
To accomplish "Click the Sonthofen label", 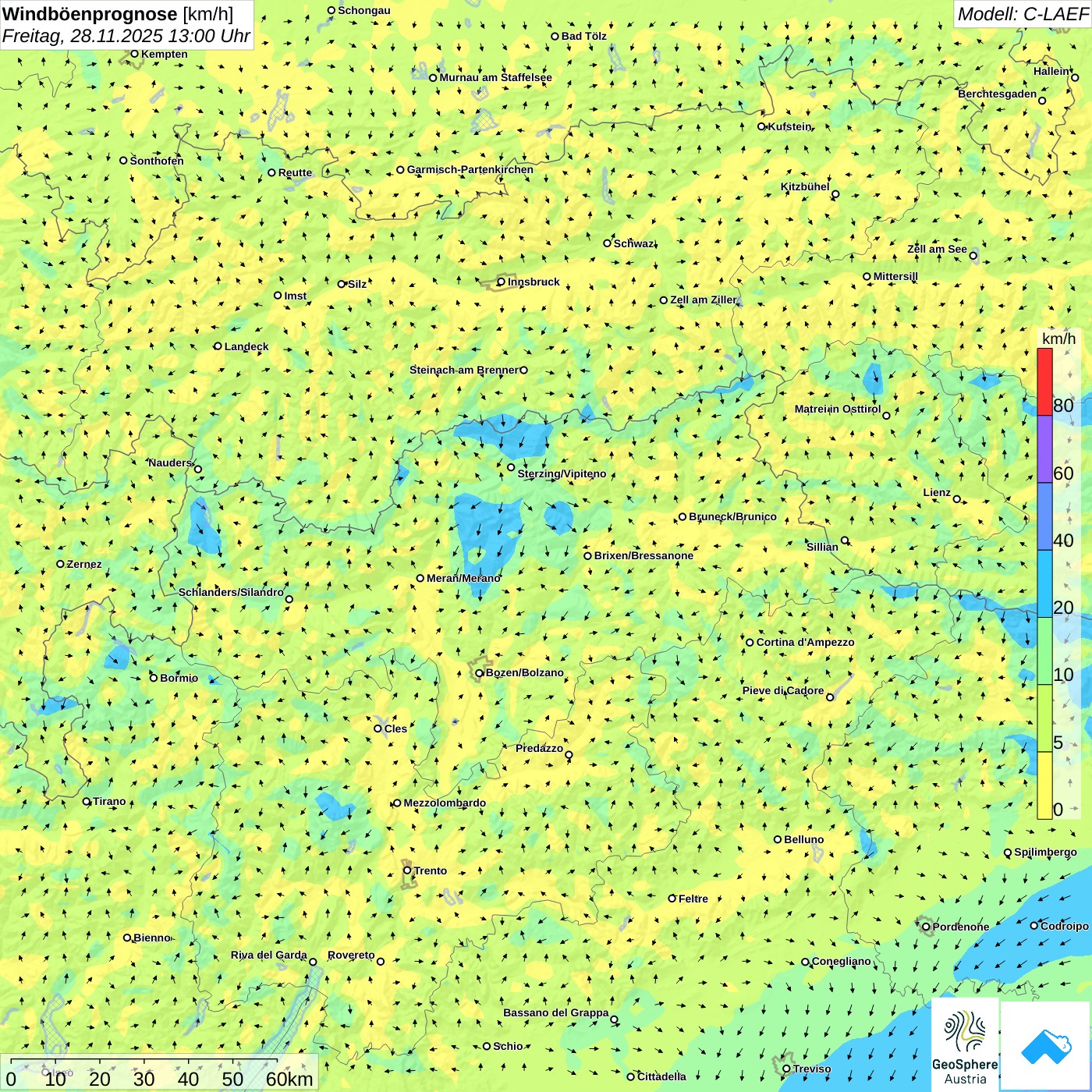I will pos(157,161).
